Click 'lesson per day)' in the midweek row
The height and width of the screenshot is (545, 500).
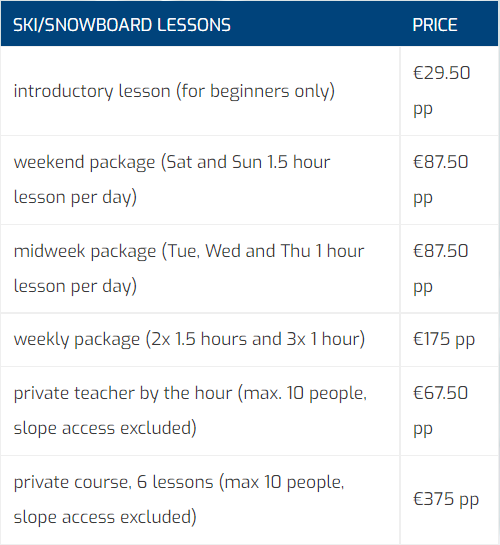[x=75, y=287]
